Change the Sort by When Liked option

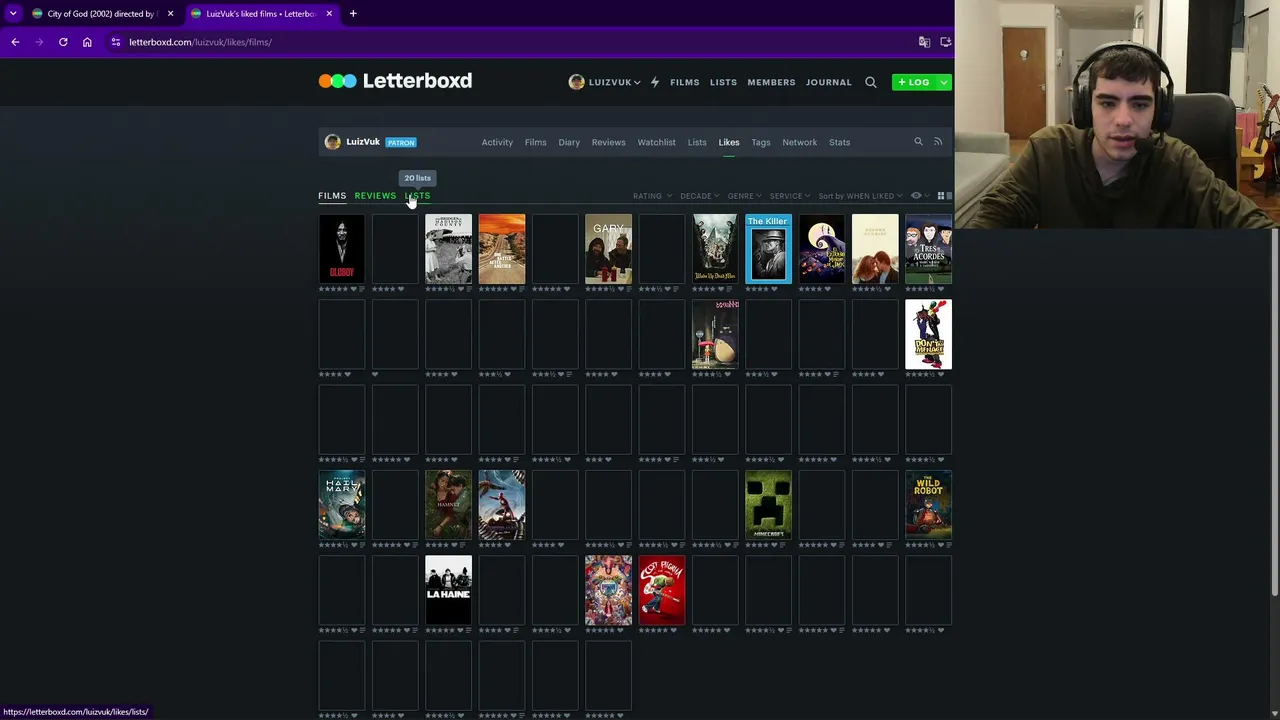[860, 196]
